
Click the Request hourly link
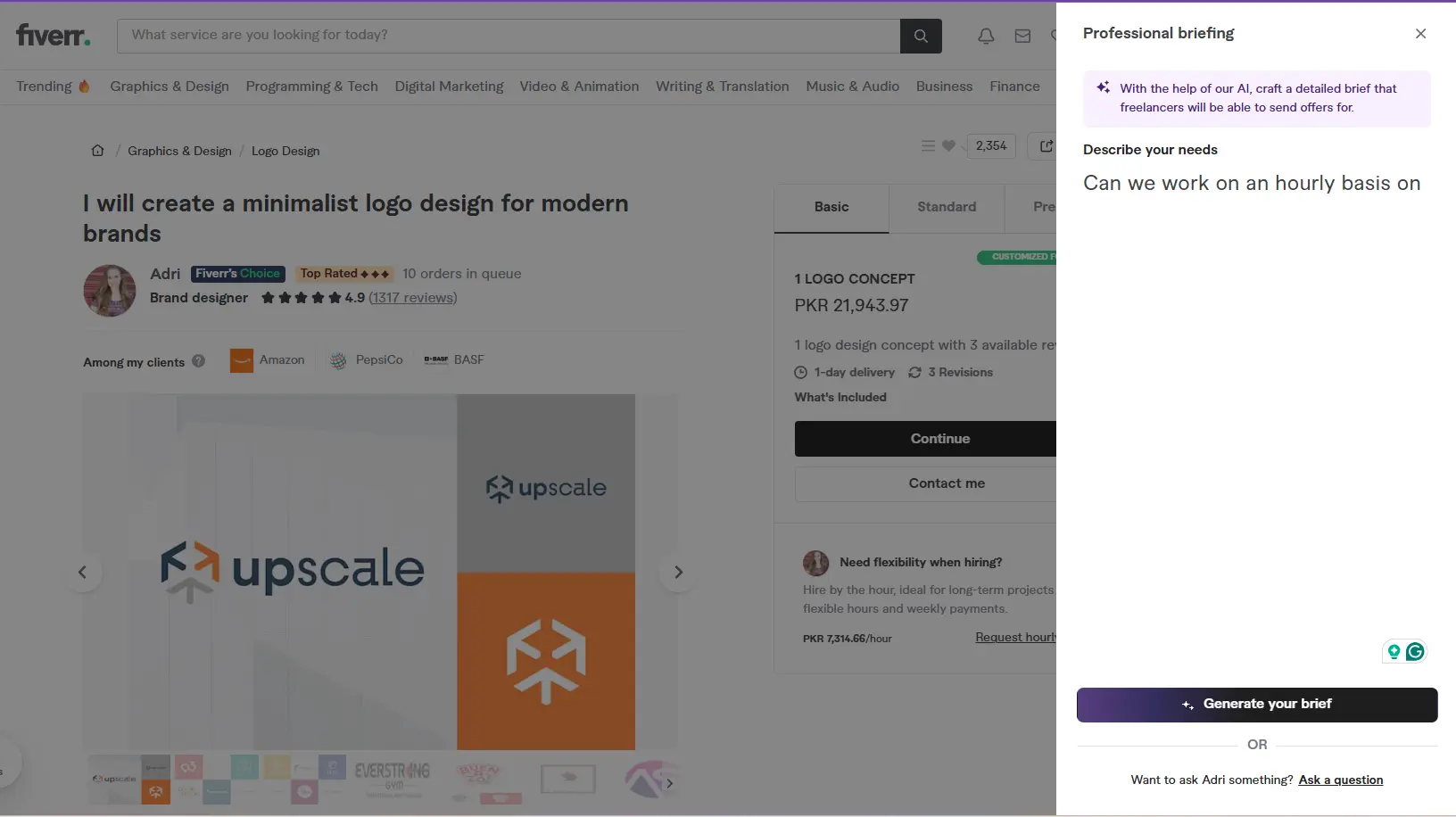(x=1015, y=637)
